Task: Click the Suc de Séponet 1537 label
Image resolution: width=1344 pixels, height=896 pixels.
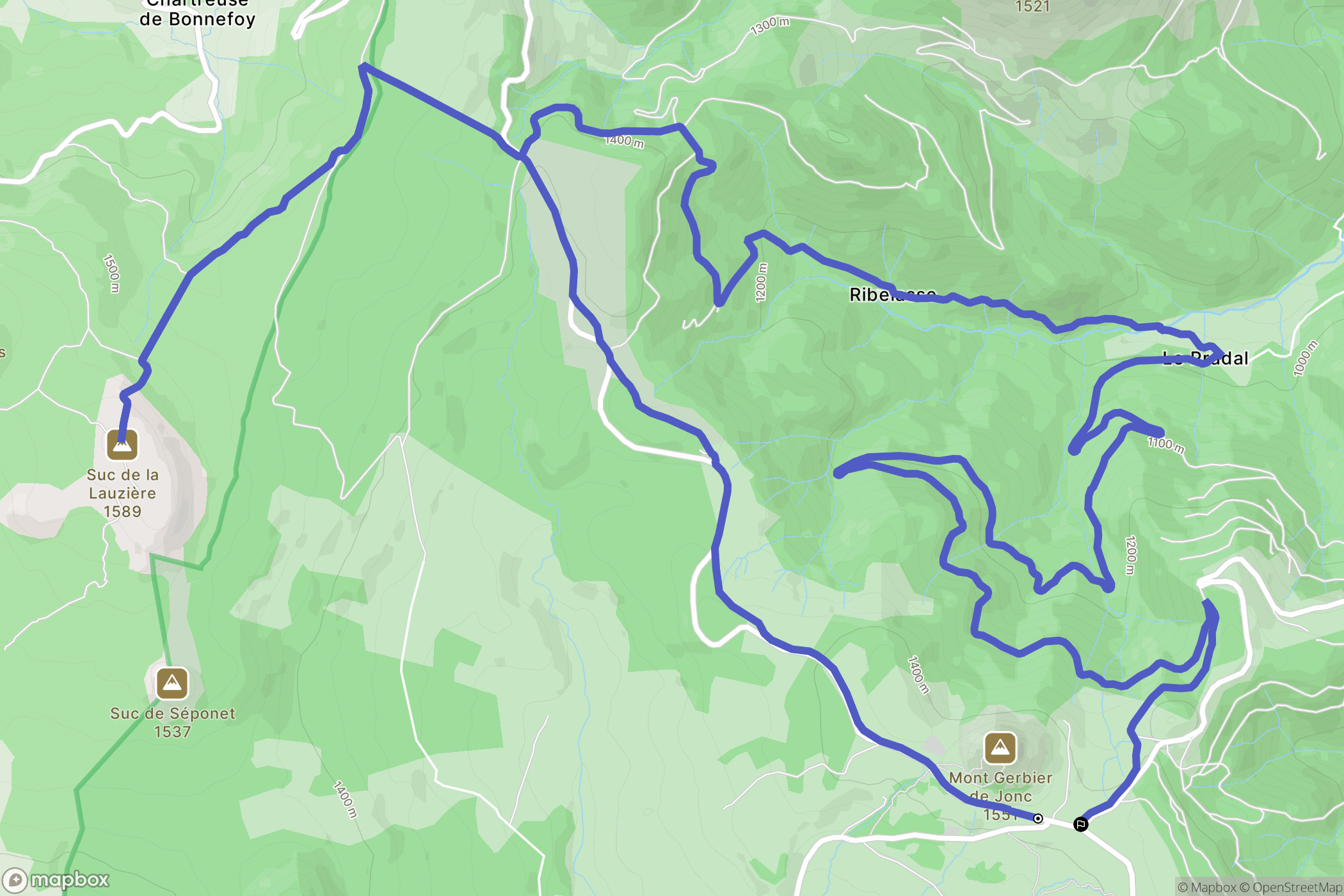Action: (x=172, y=722)
